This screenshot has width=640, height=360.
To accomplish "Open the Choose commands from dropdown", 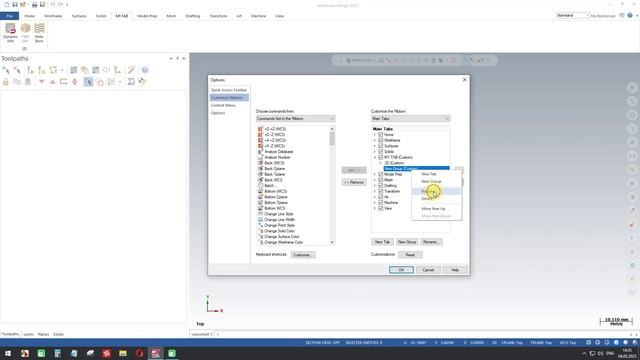I will tap(296, 118).
